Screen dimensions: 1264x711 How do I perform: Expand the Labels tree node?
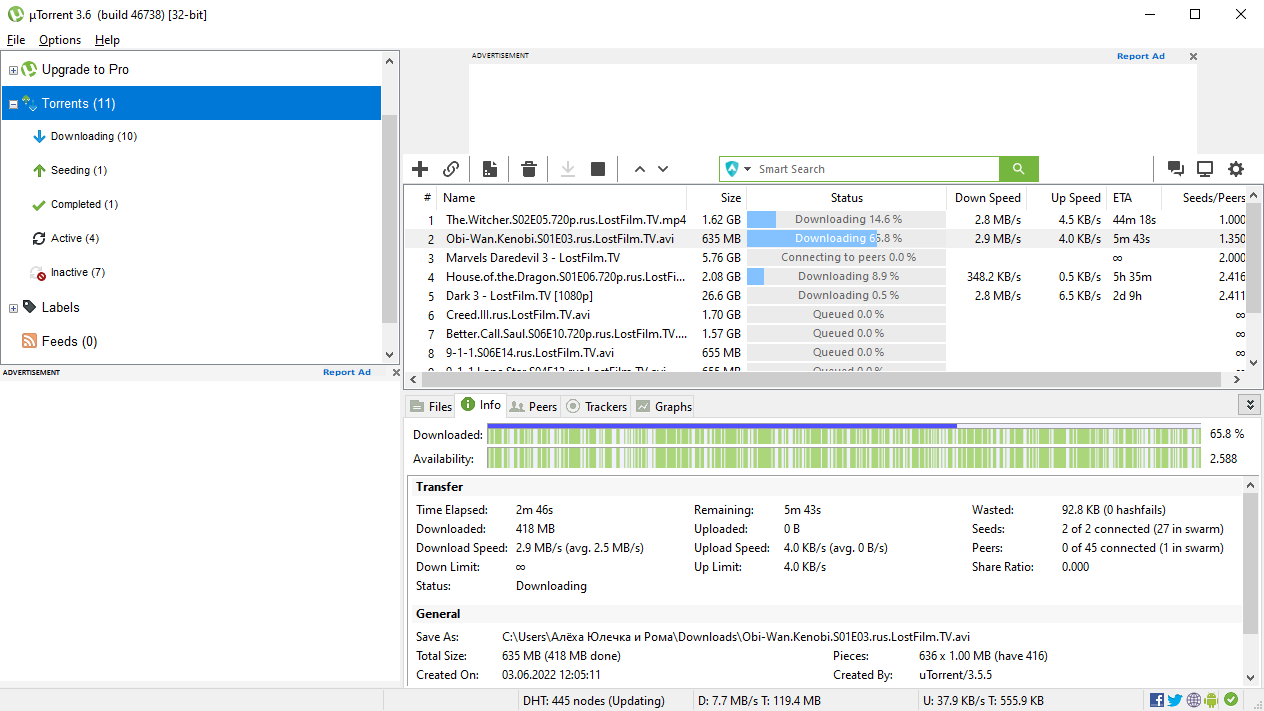[x=13, y=308]
